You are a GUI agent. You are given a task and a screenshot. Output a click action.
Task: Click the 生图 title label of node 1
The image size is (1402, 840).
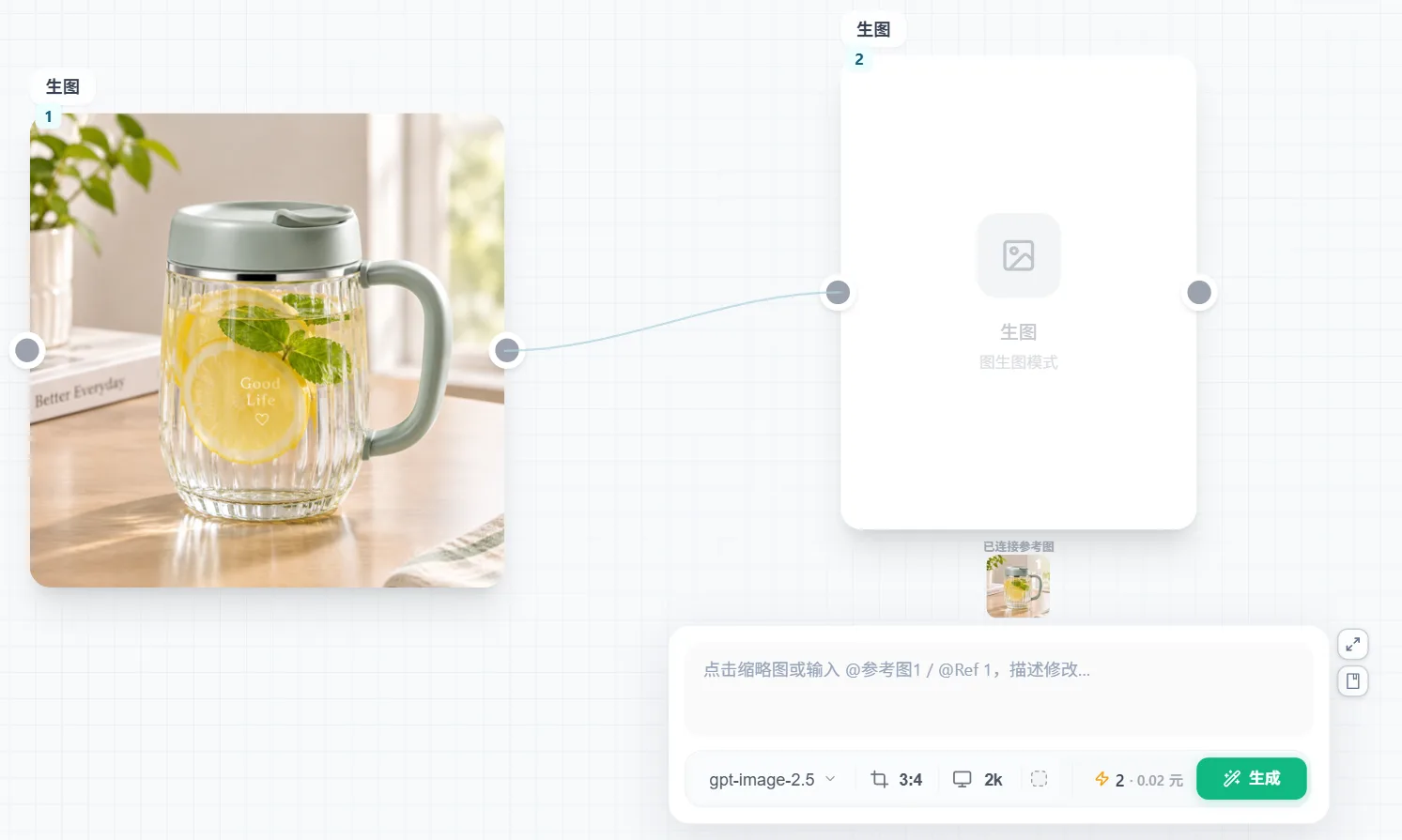[x=63, y=86]
